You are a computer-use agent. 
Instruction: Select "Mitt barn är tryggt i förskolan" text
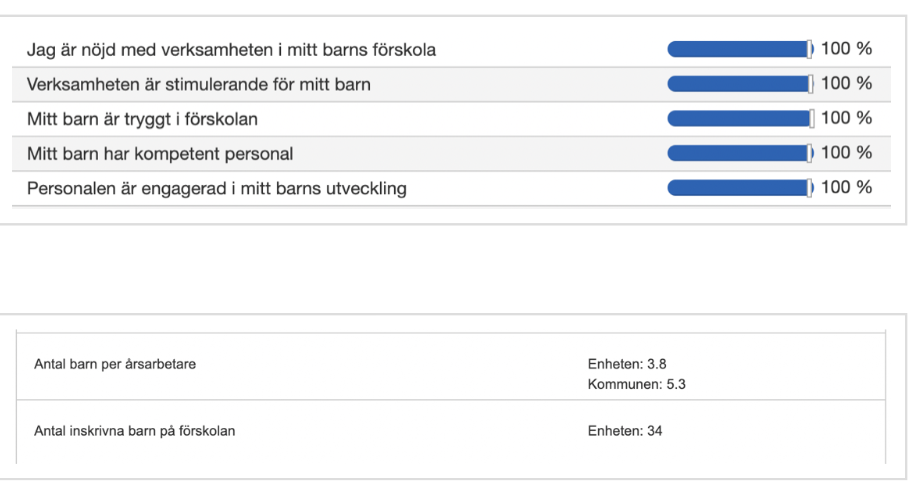point(142,119)
